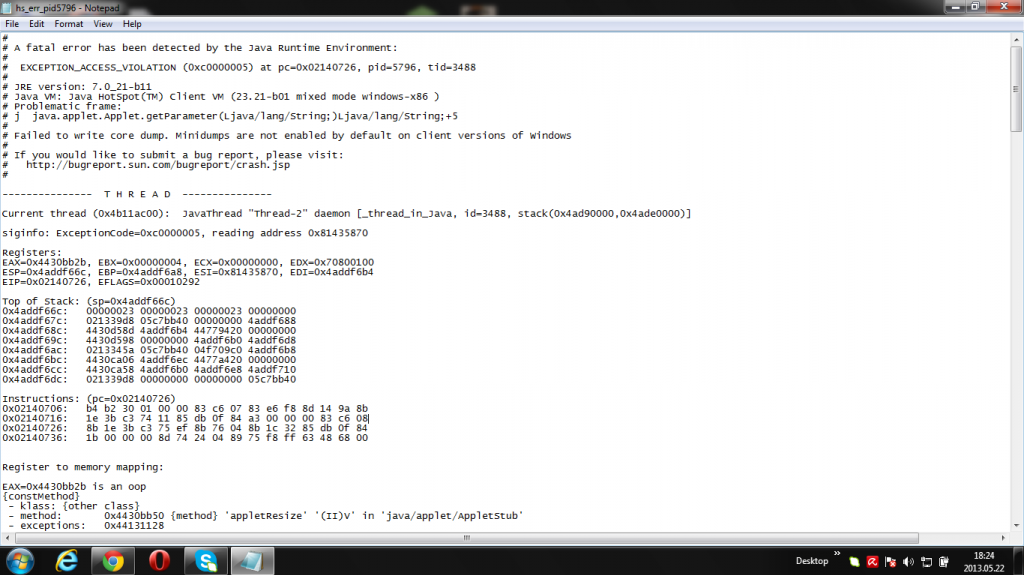
Task: Minimize the Notepad window
Action: (x=955, y=7)
